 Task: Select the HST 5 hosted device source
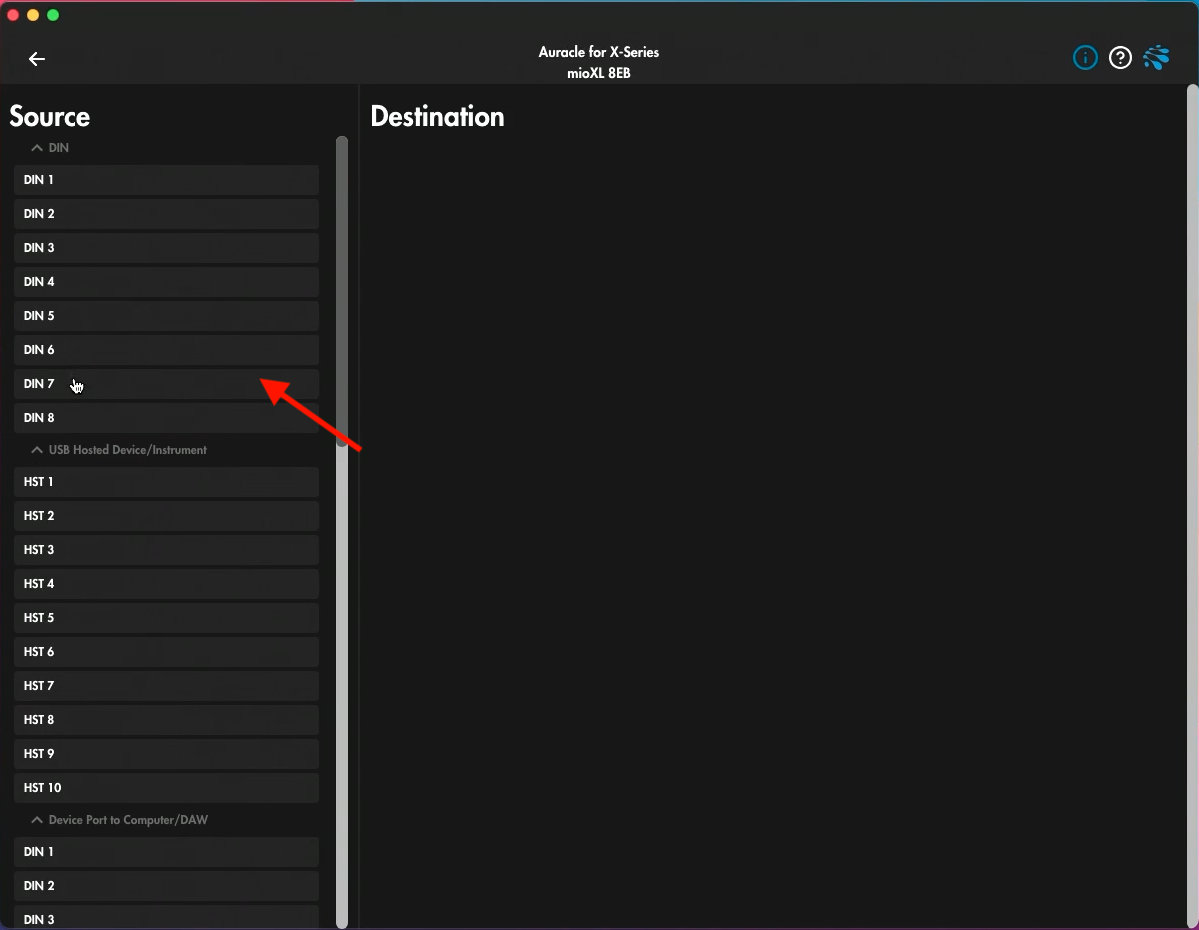[166, 618]
